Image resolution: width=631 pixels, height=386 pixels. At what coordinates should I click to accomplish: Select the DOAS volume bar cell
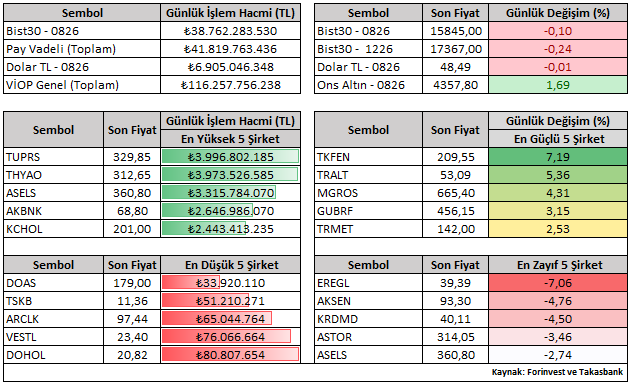[230, 283]
